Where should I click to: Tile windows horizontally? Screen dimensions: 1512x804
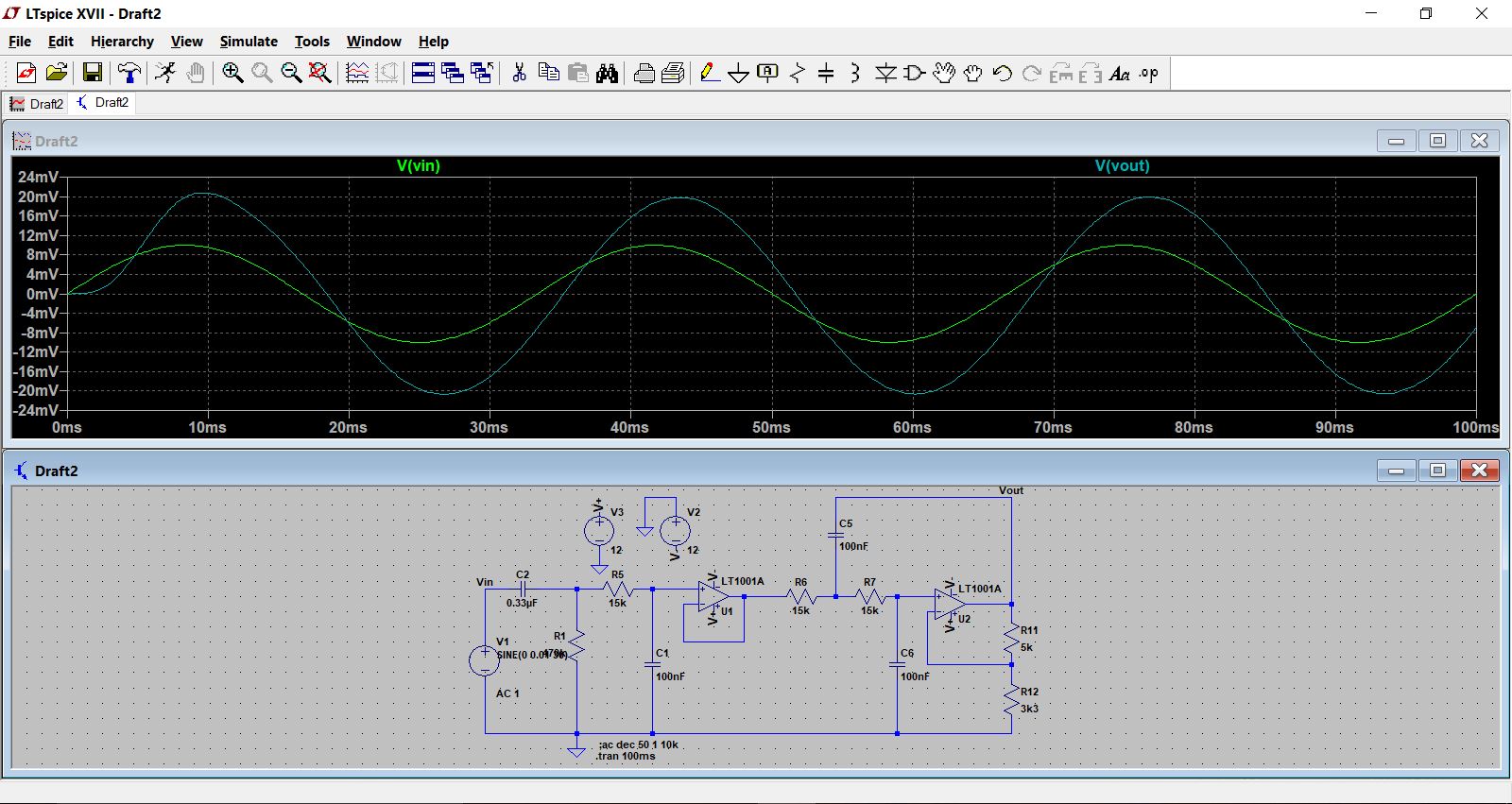click(423, 73)
